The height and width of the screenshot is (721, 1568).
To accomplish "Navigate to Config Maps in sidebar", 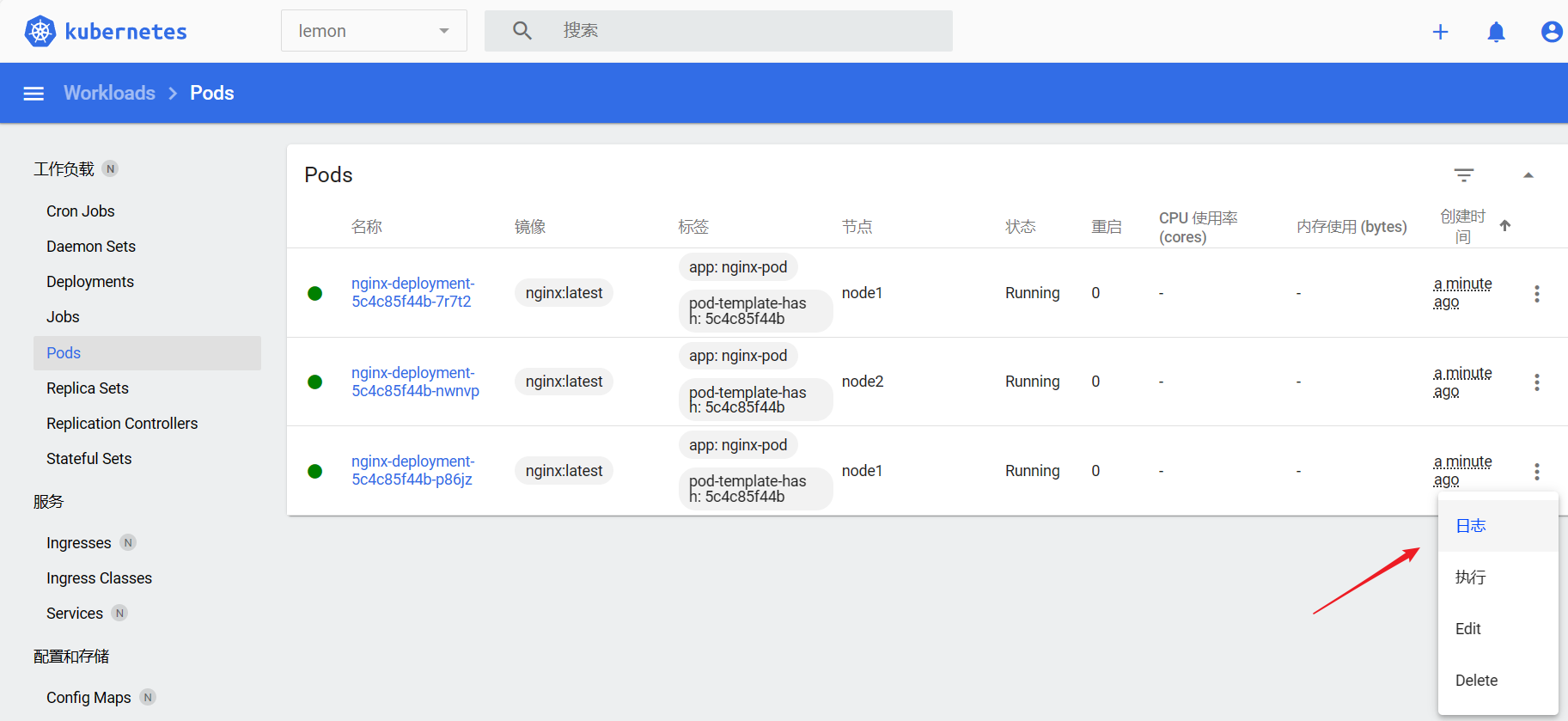I will pyautogui.click(x=88, y=698).
